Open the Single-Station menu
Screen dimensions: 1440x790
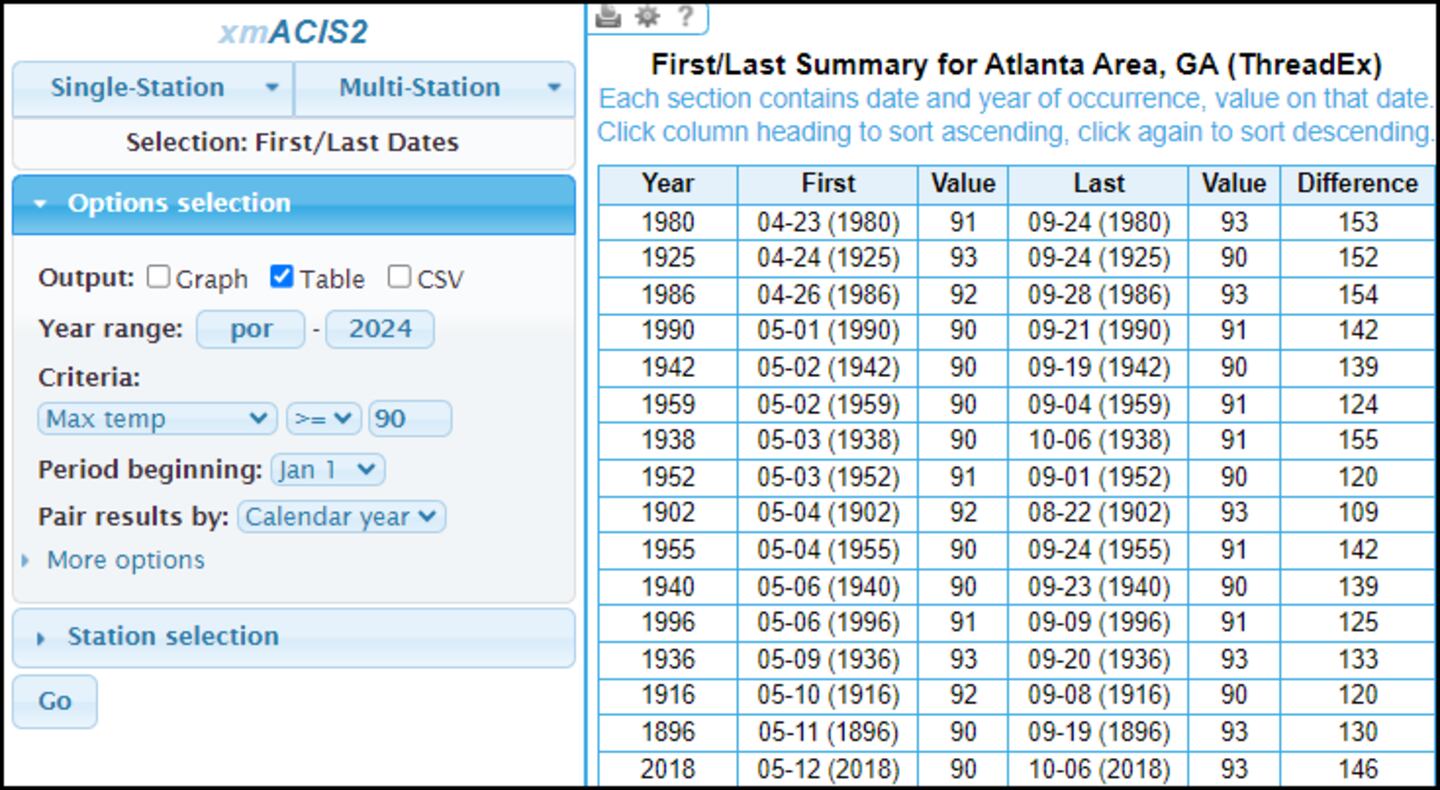[x=153, y=88]
